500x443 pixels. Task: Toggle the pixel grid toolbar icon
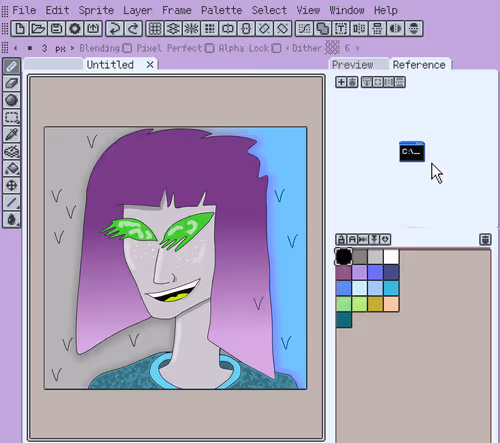click(x=155, y=29)
